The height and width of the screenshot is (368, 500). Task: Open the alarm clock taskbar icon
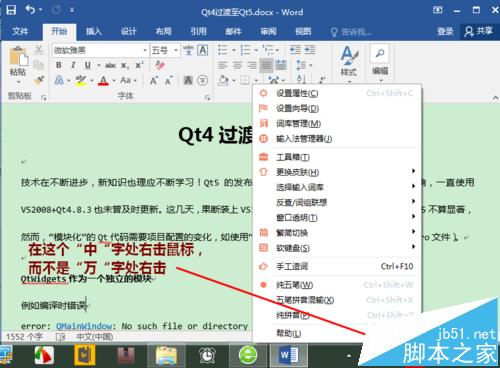[207, 355]
